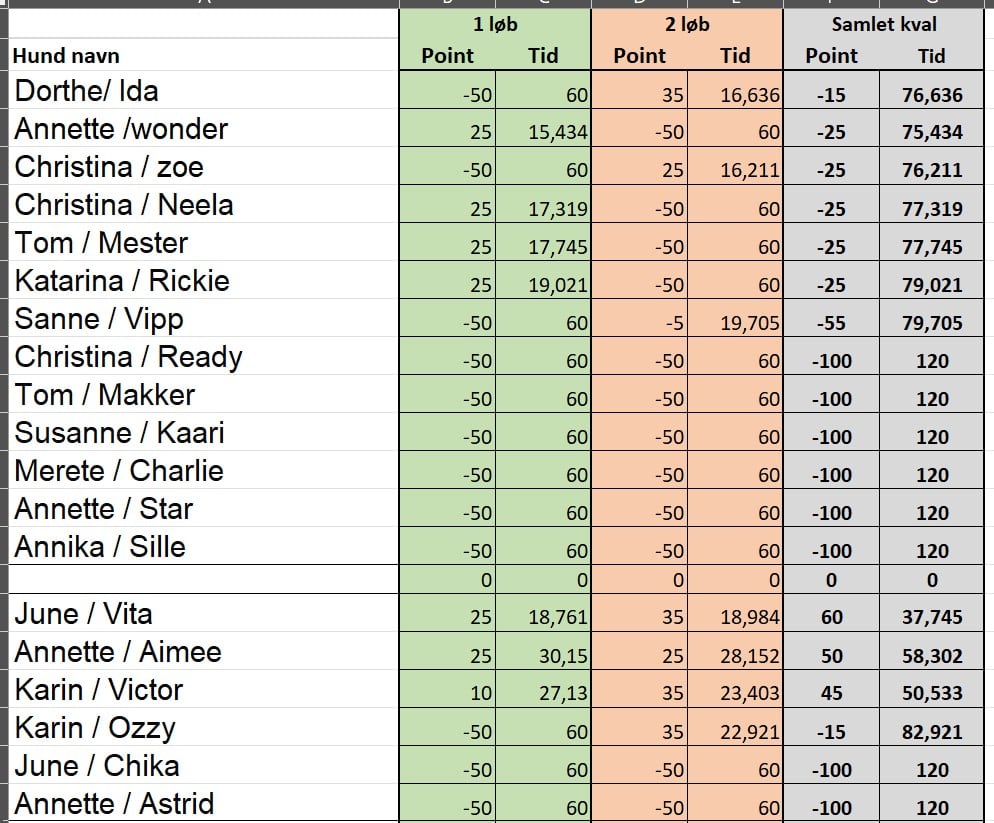This screenshot has height=823, width=994.
Task: Select the 'Dorthe/ Ida' name cell
Action: pos(203,90)
